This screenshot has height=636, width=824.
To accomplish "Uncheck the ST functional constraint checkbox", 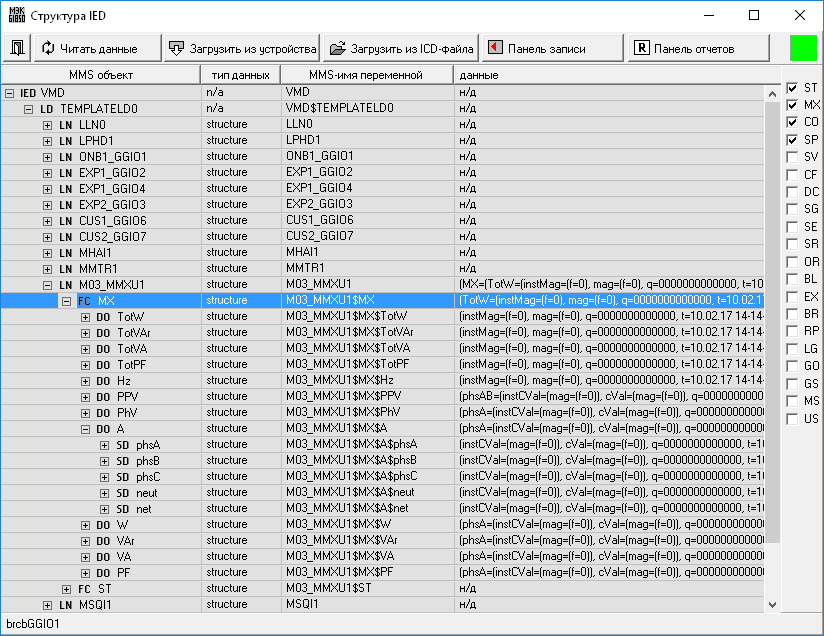I will click(792, 88).
